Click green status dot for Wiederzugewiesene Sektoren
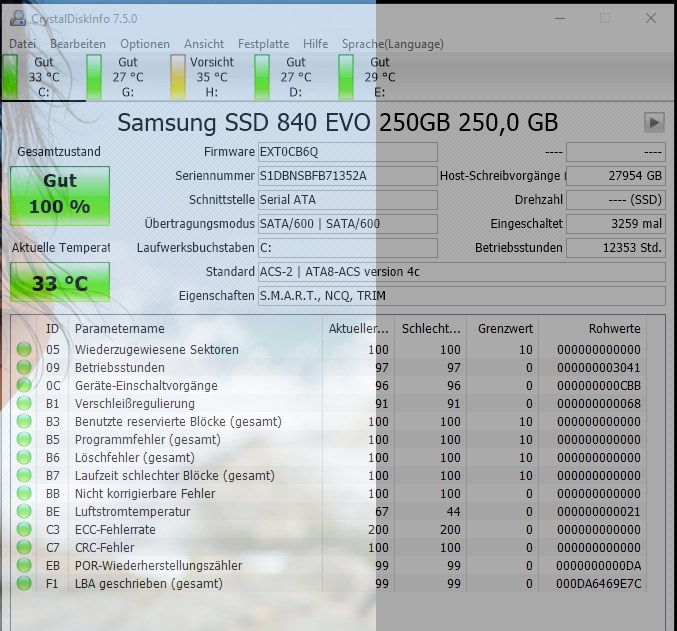The height and width of the screenshot is (631, 677). click(24, 350)
